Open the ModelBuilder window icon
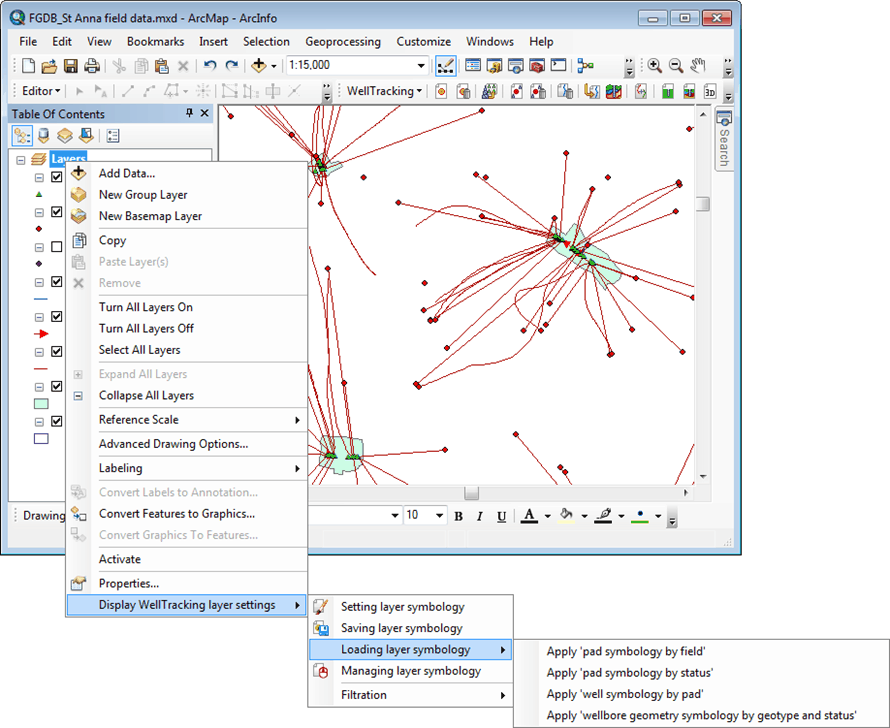The height and width of the screenshot is (728, 890). (x=586, y=66)
